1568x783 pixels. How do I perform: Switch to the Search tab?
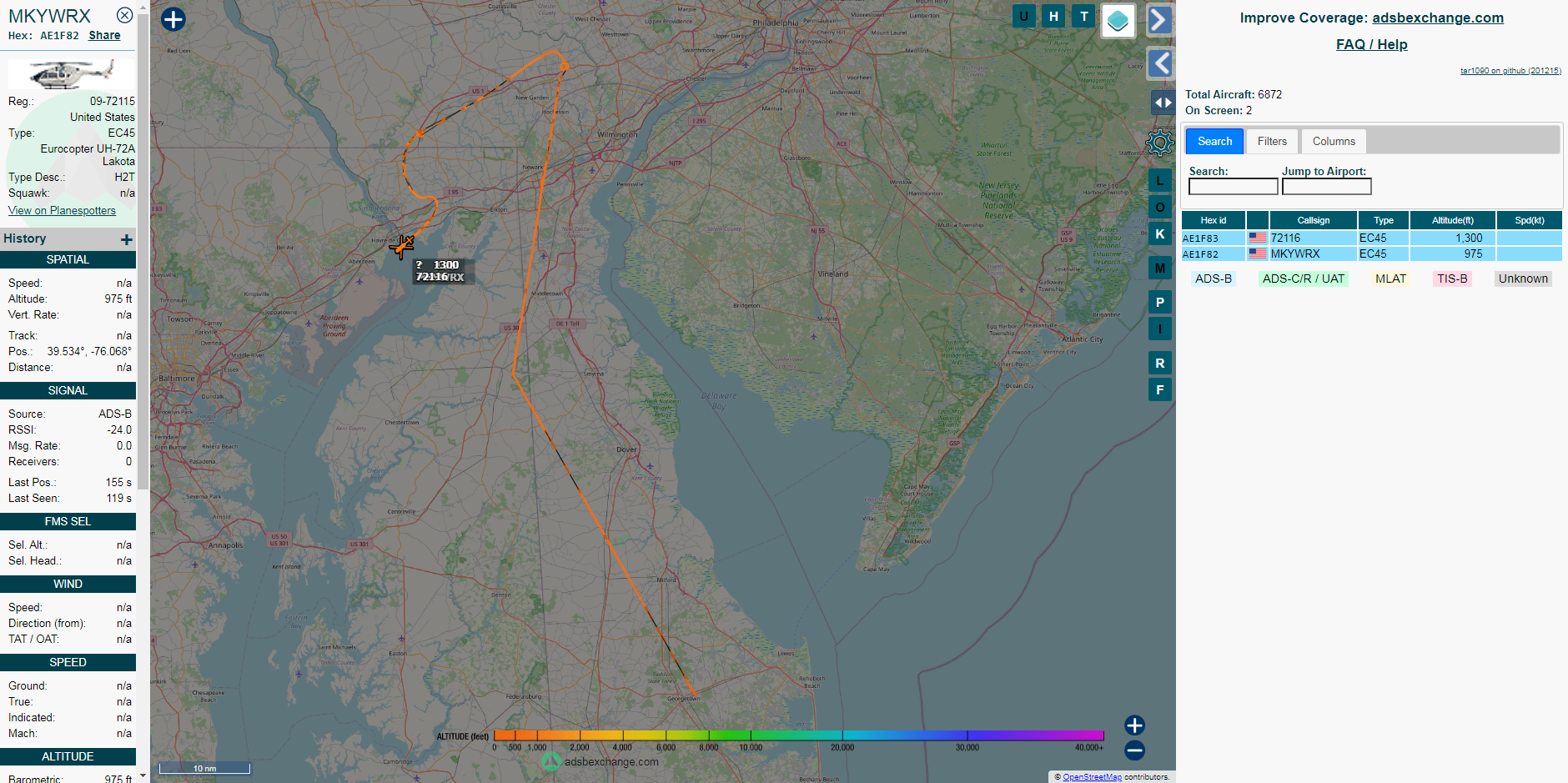[1214, 141]
